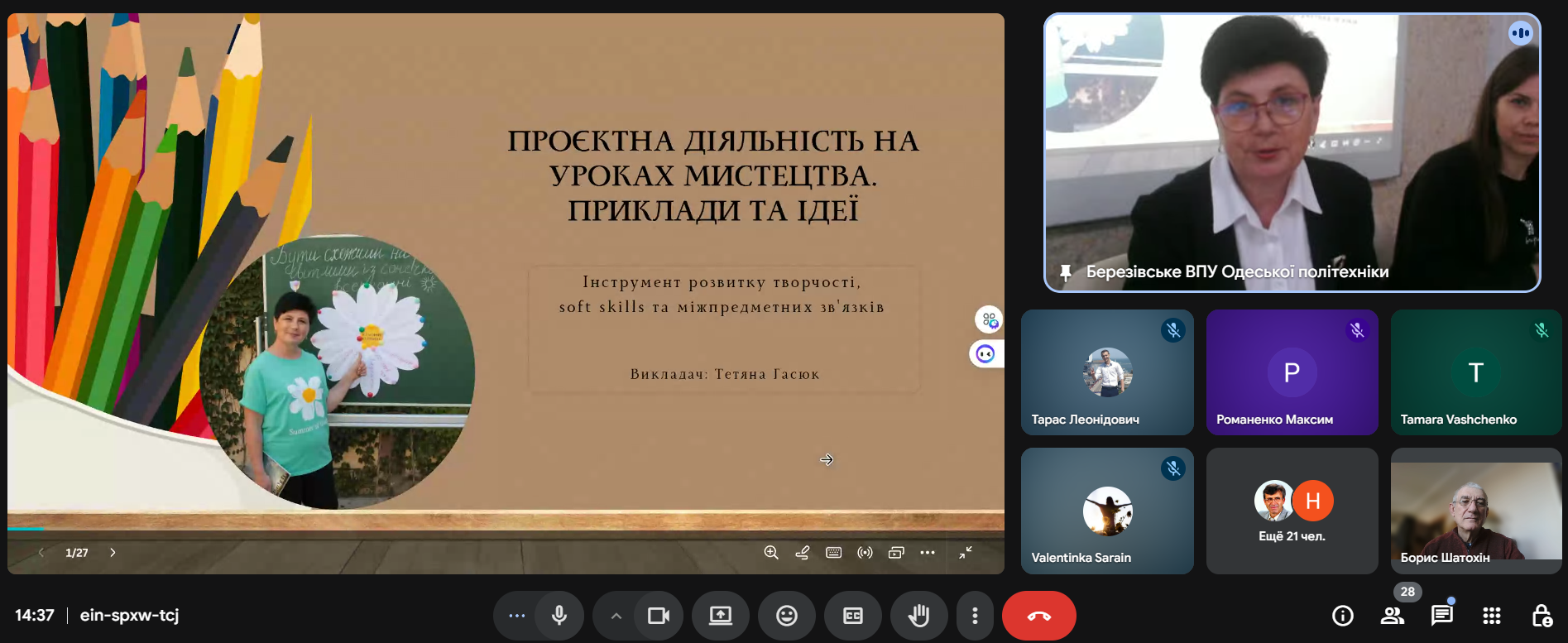Open more options three-dot menu beside hang up
This screenshot has height=643, width=1568.
pyautogui.click(x=975, y=616)
